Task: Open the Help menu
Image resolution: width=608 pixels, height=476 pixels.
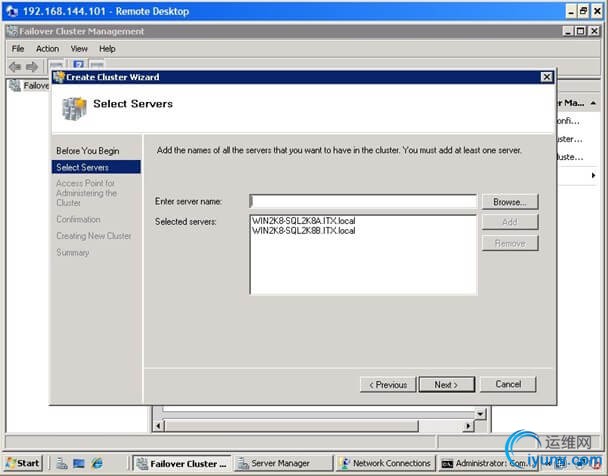Action: click(107, 49)
